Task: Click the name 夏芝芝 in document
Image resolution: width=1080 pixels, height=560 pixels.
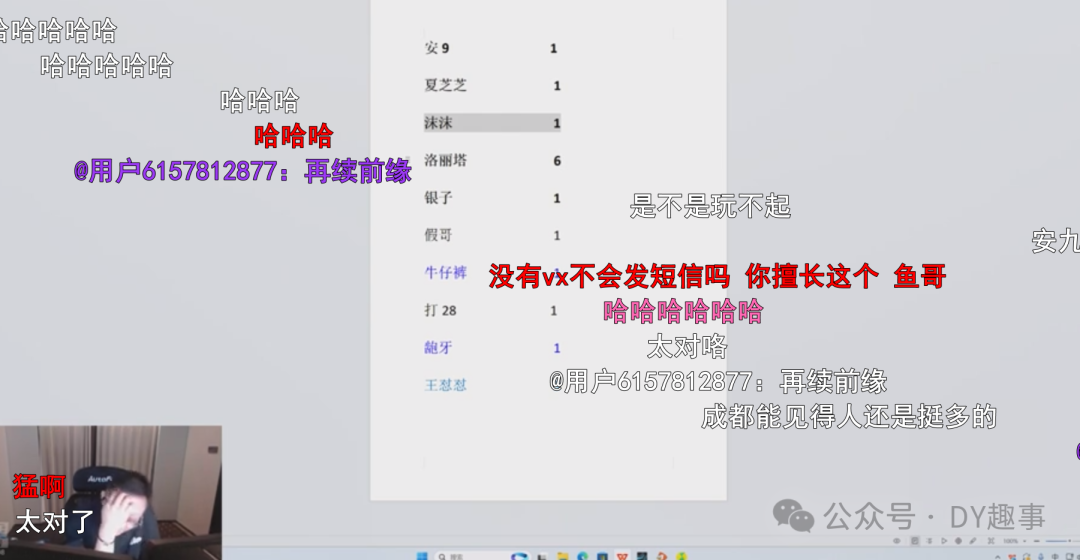Action: pyautogui.click(x=446, y=85)
